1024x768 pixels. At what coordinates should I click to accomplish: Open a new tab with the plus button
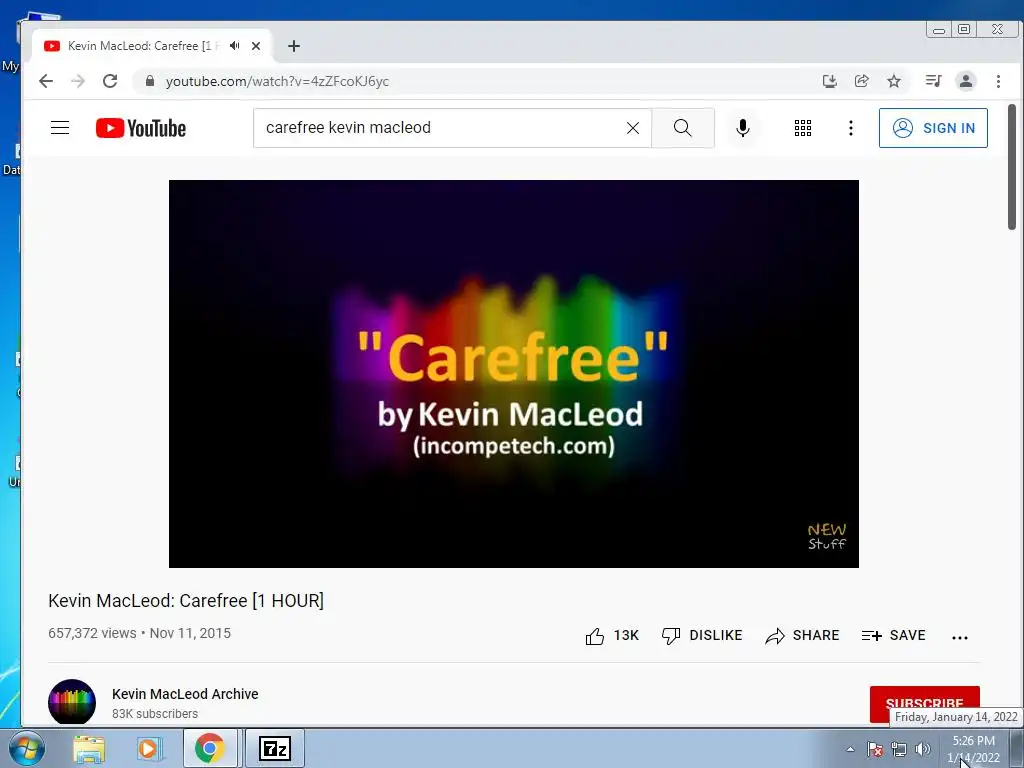294,46
